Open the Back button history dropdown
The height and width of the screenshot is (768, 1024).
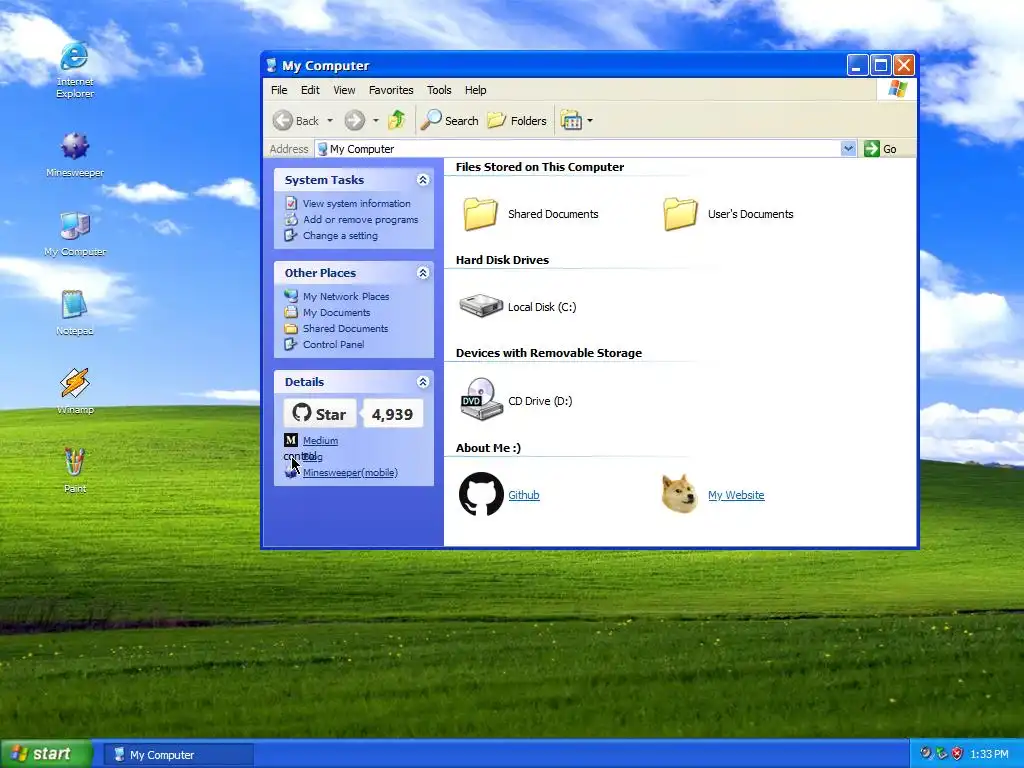click(330, 120)
